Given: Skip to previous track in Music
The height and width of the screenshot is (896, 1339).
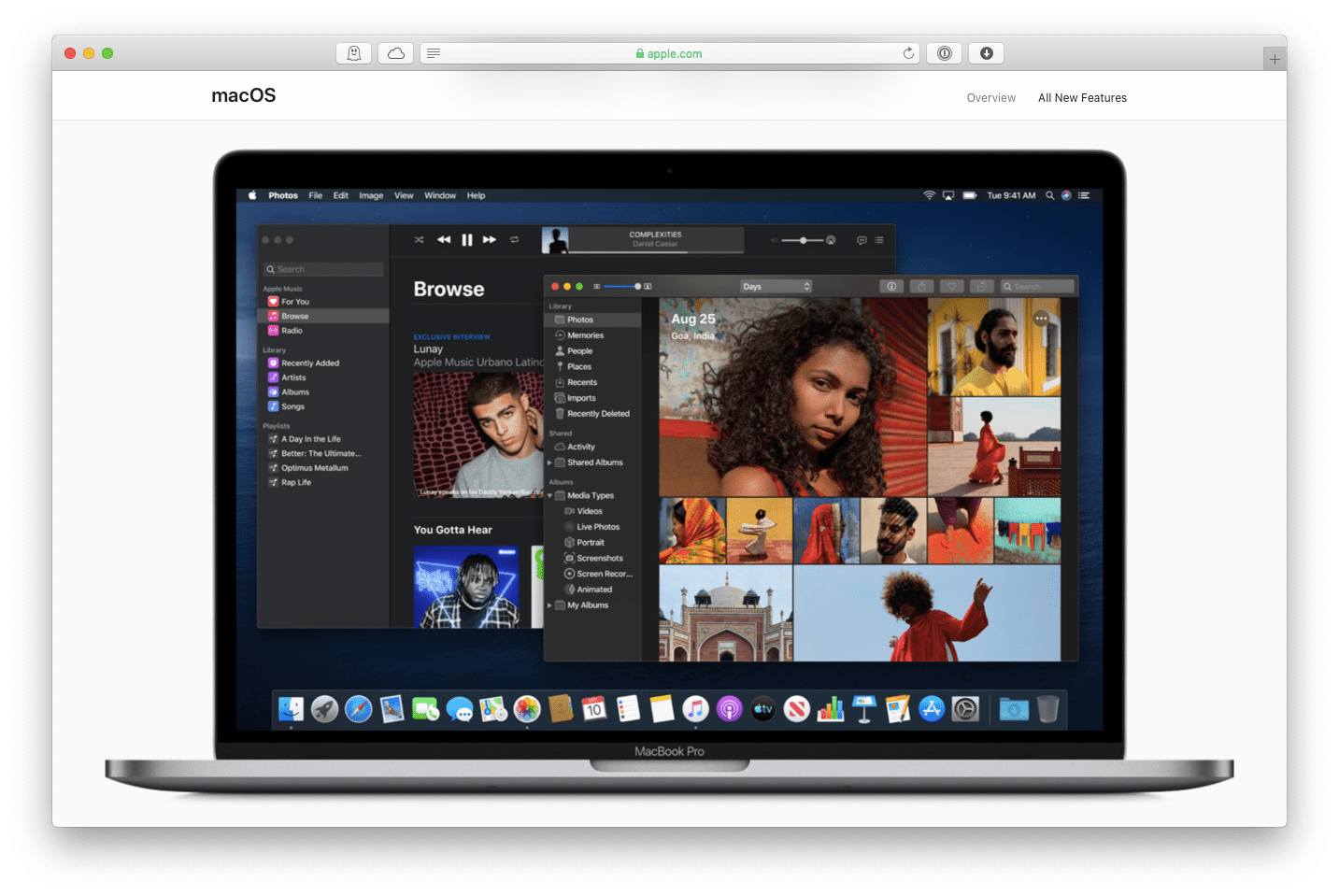Looking at the screenshot, I should click(444, 240).
